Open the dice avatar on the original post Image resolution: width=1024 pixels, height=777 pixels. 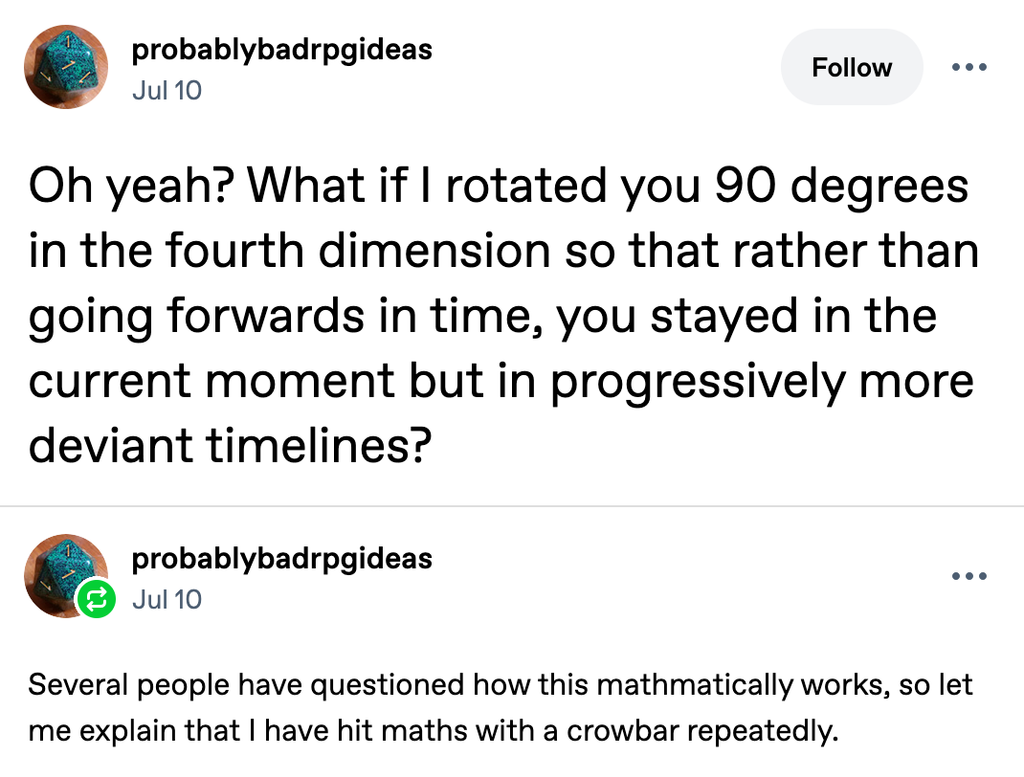(66, 67)
